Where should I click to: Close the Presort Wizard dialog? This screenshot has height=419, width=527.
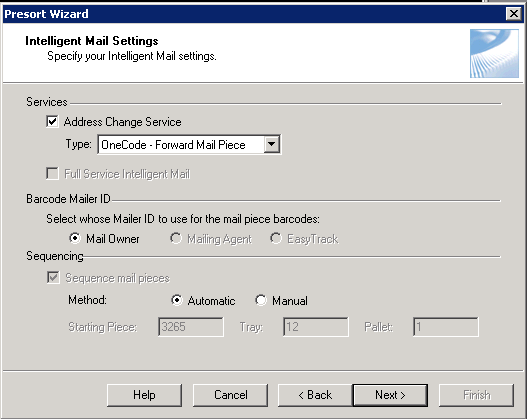coord(514,14)
